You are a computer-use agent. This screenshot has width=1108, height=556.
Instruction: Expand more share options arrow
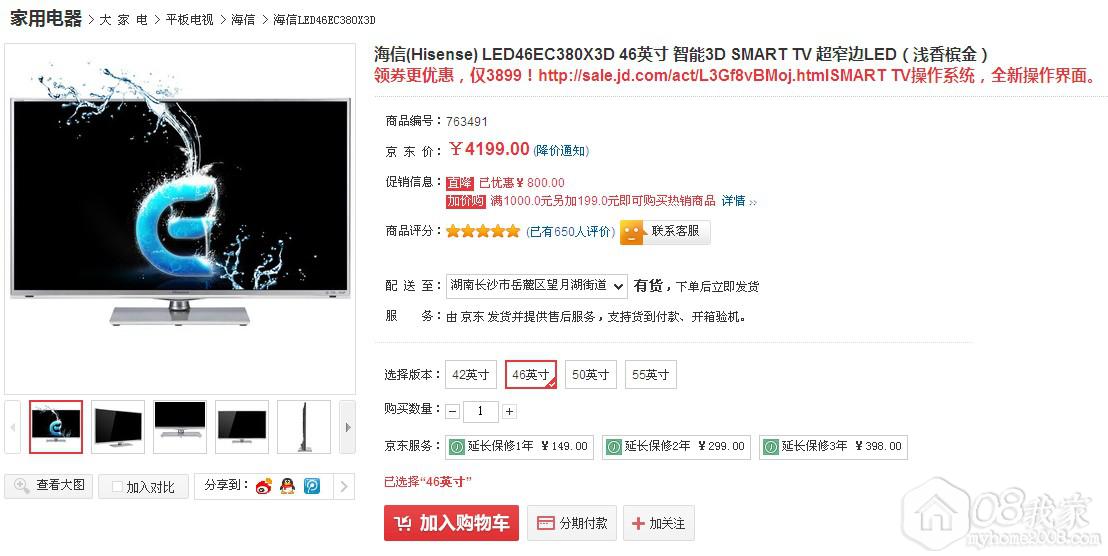point(344,486)
